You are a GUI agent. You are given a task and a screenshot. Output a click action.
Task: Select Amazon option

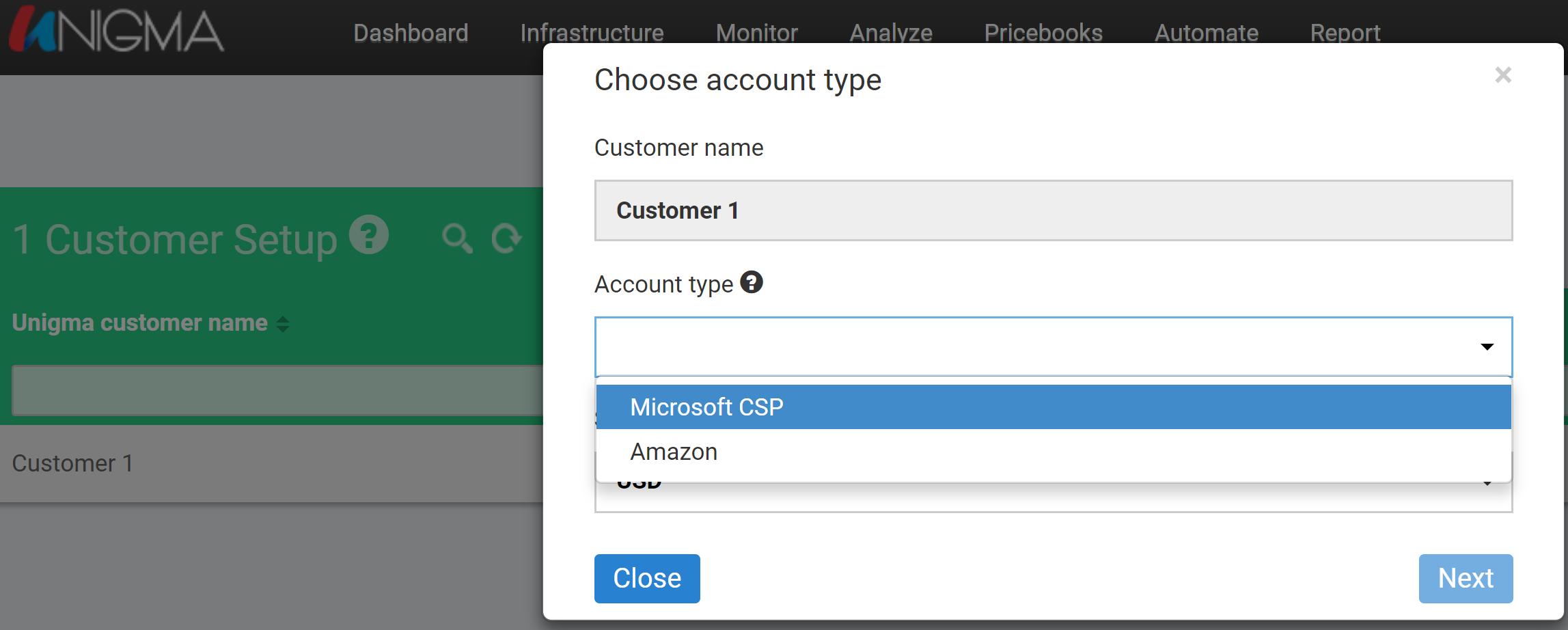click(x=1054, y=452)
